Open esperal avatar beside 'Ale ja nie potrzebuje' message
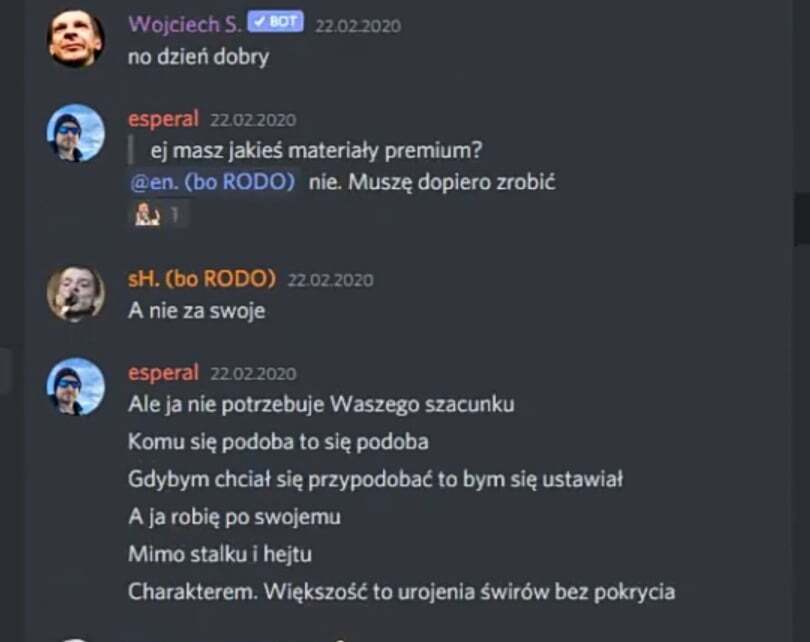 point(75,386)
